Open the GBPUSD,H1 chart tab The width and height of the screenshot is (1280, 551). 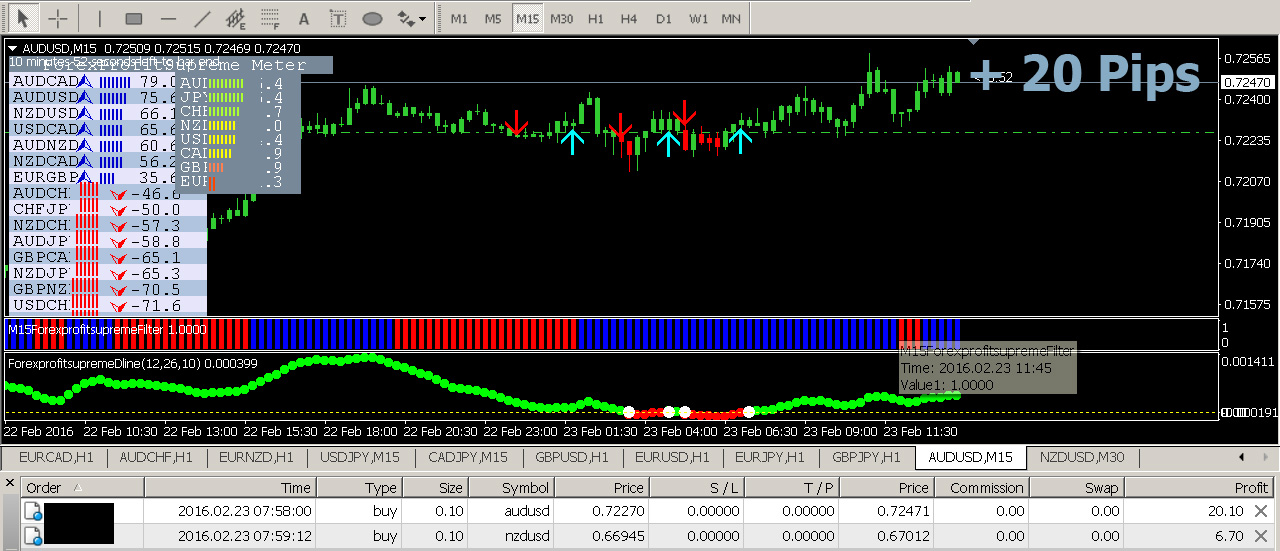(572, 458)
